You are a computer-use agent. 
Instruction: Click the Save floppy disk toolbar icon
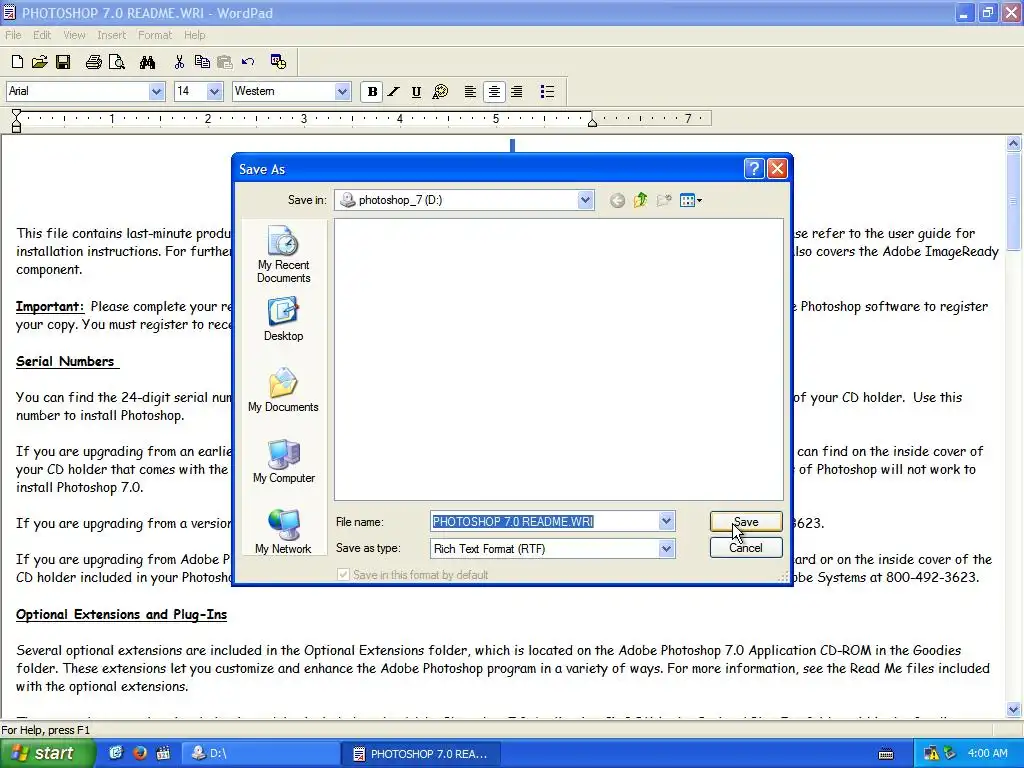click(x=63, y=62)
